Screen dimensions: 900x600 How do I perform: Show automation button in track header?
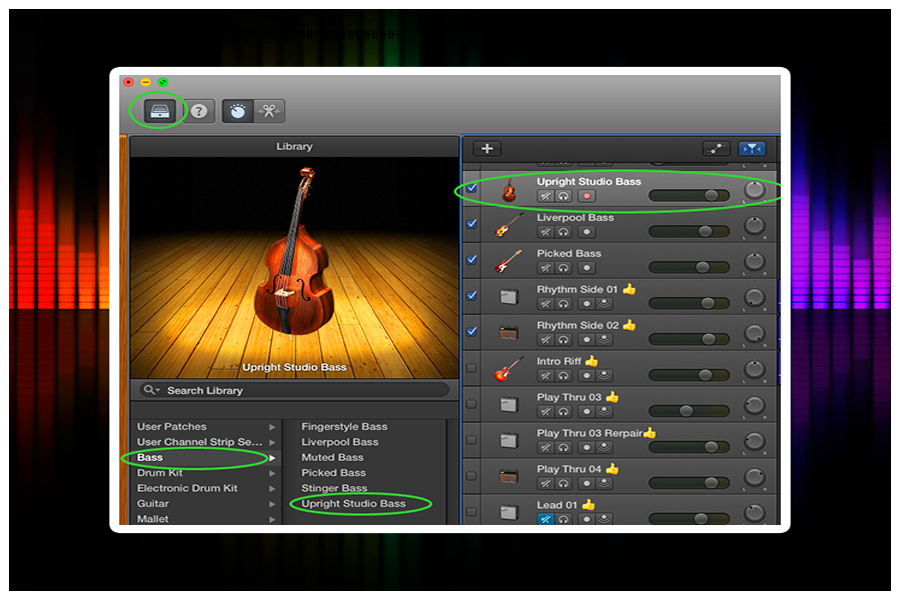(x=716, y=149)
